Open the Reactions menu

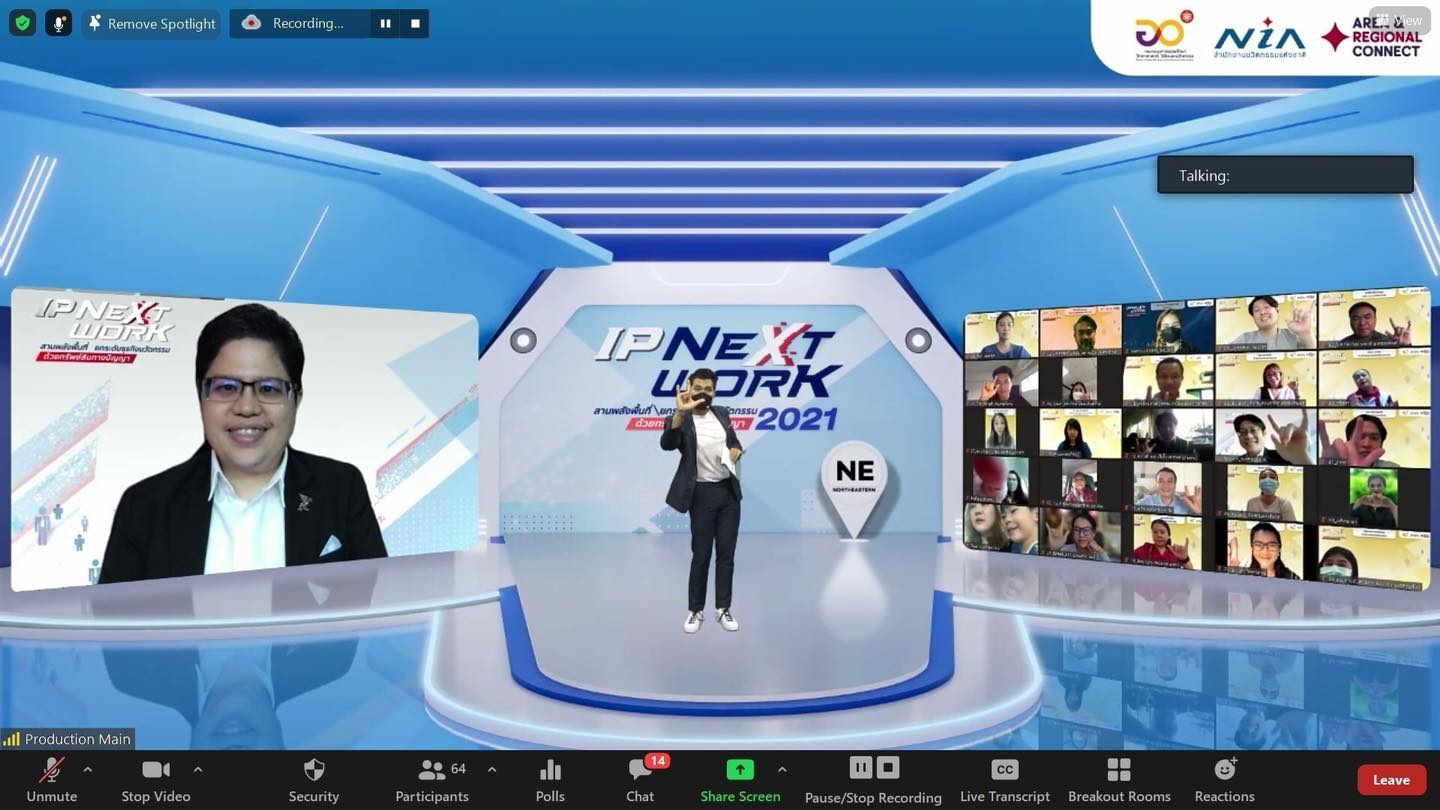pyautogui.click(x=1224, y=780)
